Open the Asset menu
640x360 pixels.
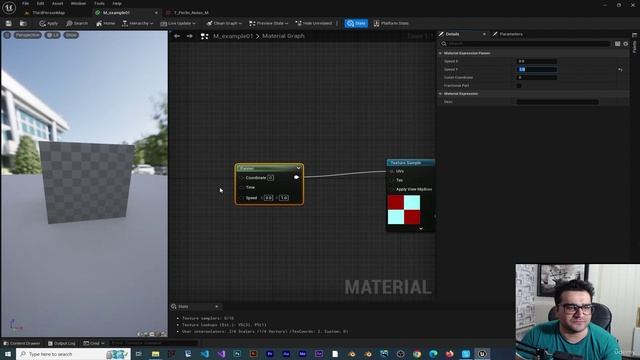pyautogui.click(x=57, y=3)
